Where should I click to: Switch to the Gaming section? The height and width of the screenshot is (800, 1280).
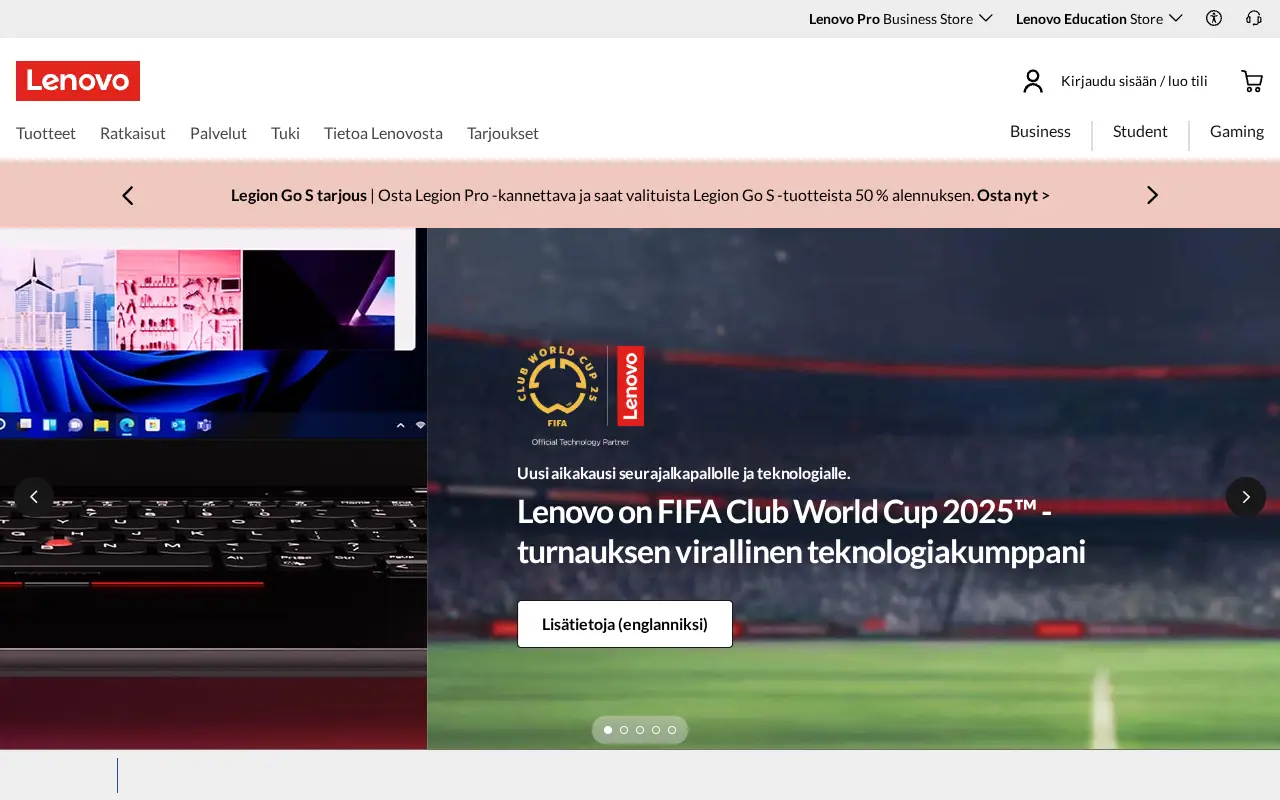[1237, 131]
